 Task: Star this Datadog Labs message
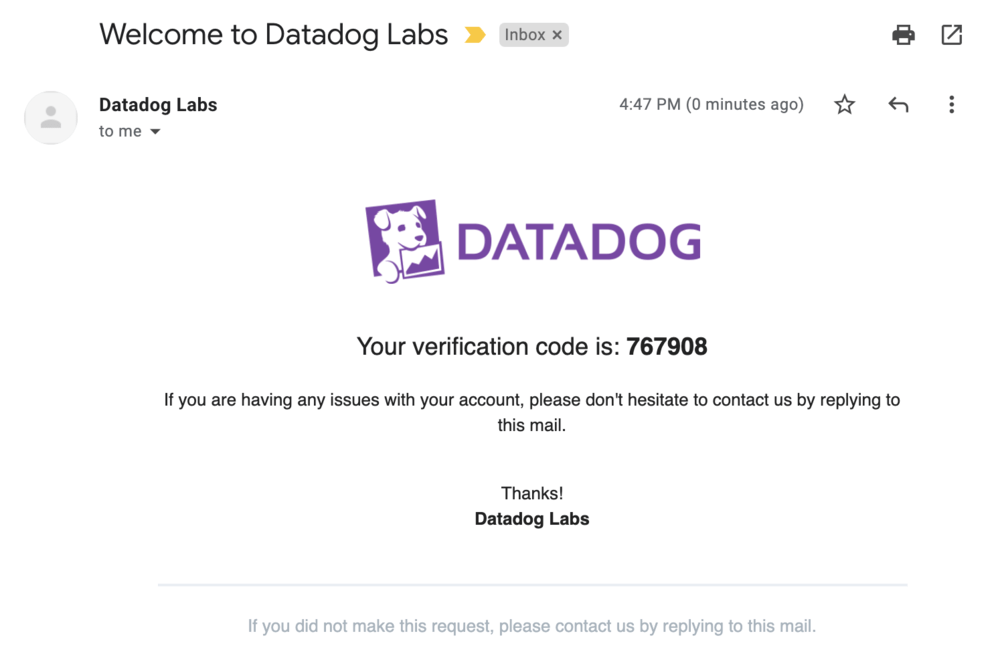844,105
